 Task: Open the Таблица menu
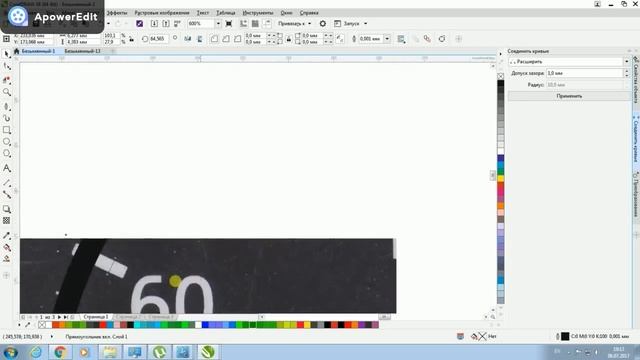[x=226, y=13]
